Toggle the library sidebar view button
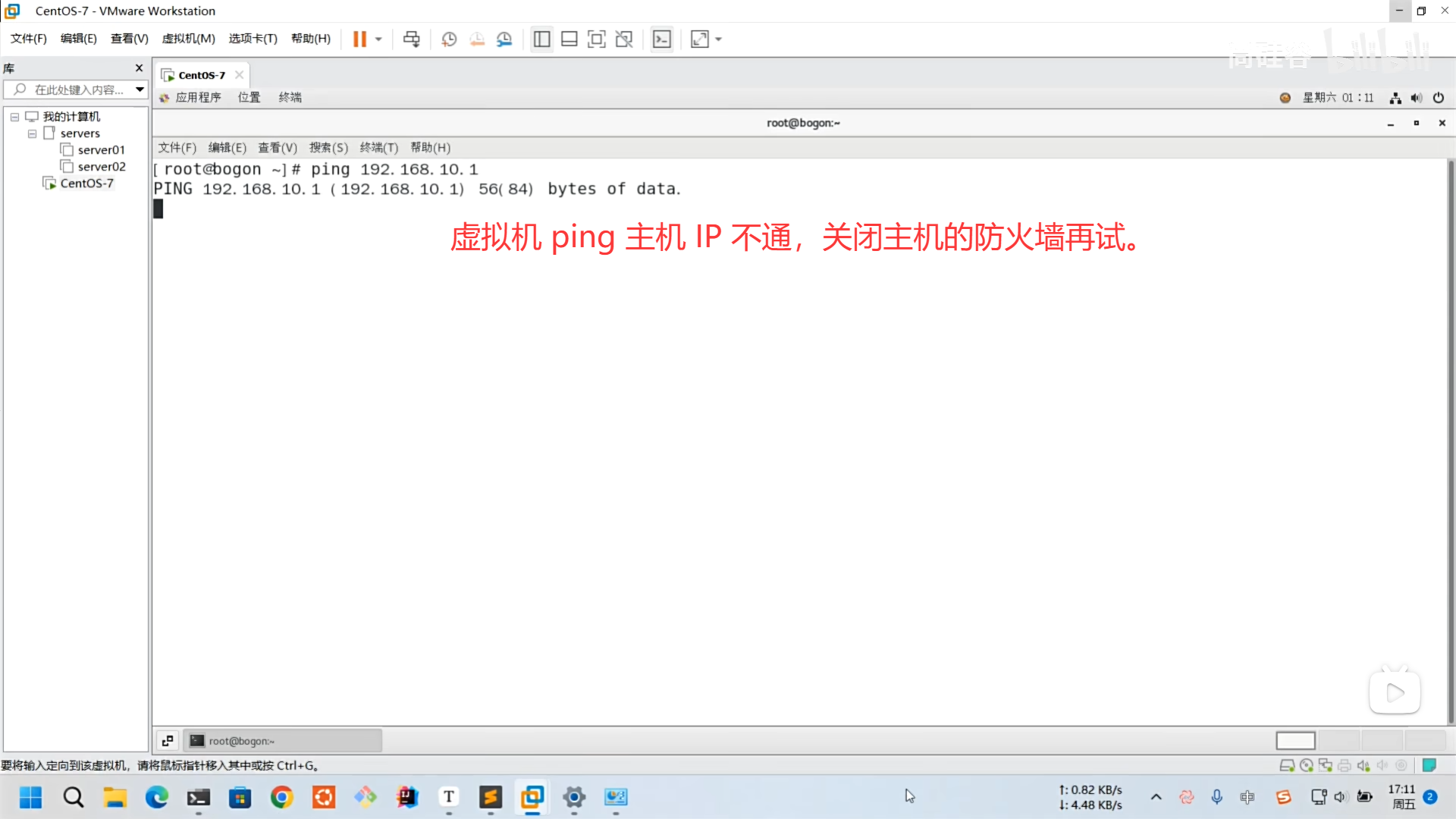1456x819 pixels. [541, 39]
